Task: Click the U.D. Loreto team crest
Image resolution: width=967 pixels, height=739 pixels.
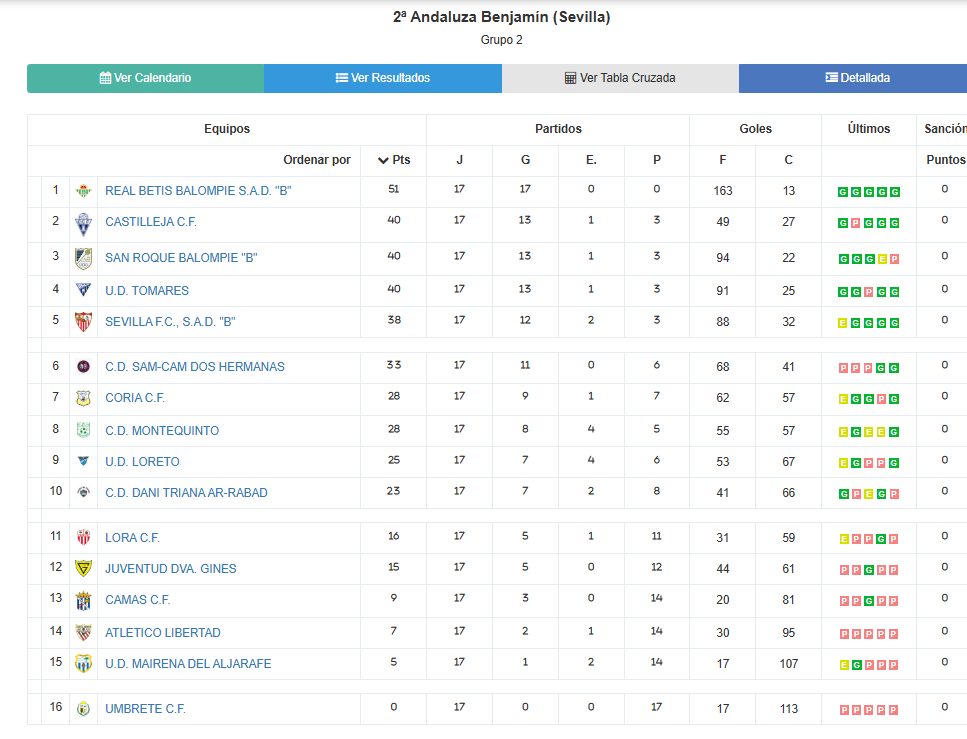Action: pyautogui.click(x=83, y=461)
